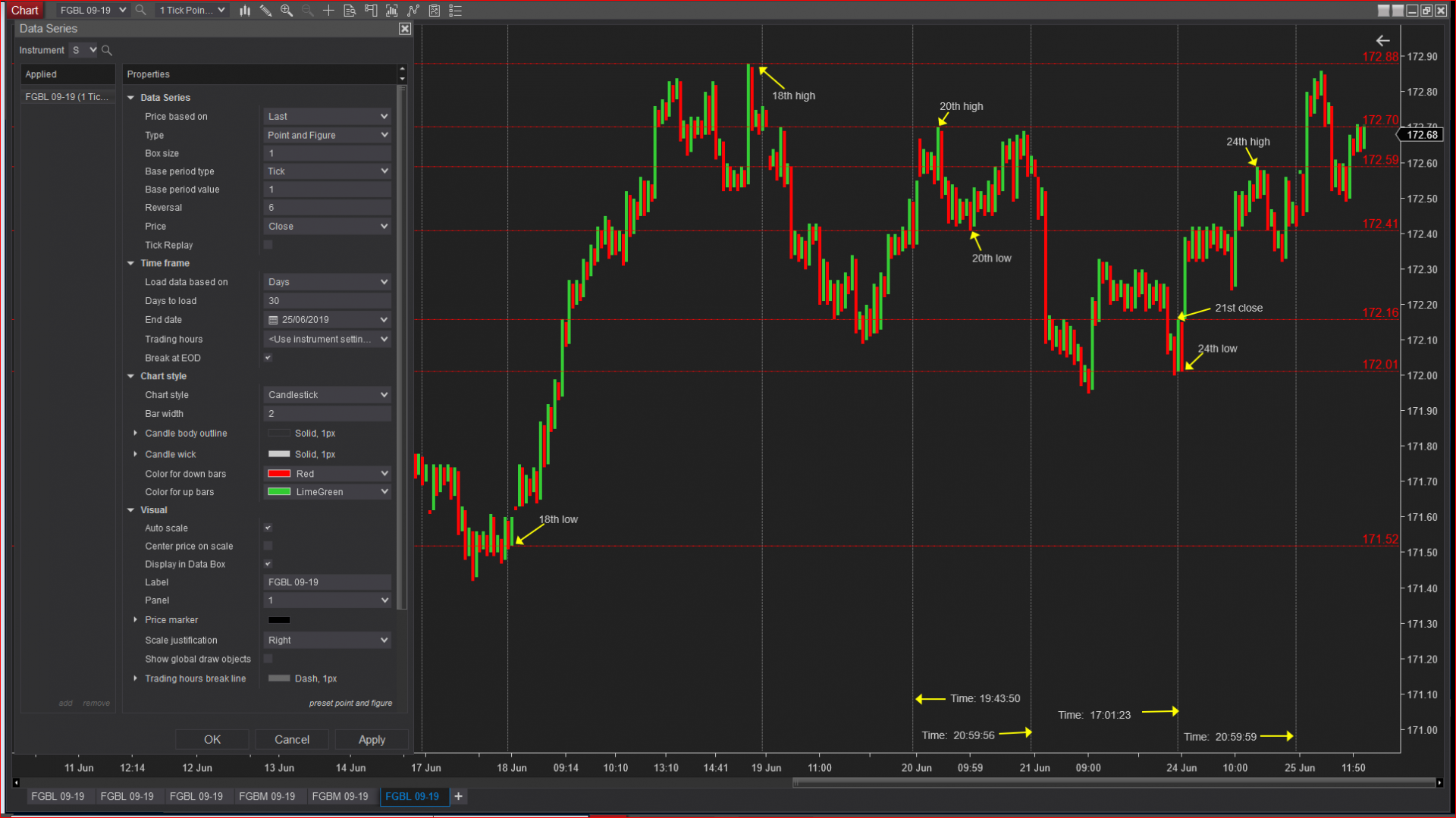Open the Load data based on dropdown
This screenshot has width=1456, height=818.
328,282
